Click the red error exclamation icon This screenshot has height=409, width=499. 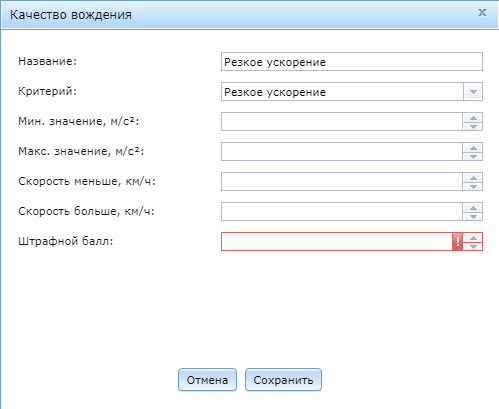457,241
